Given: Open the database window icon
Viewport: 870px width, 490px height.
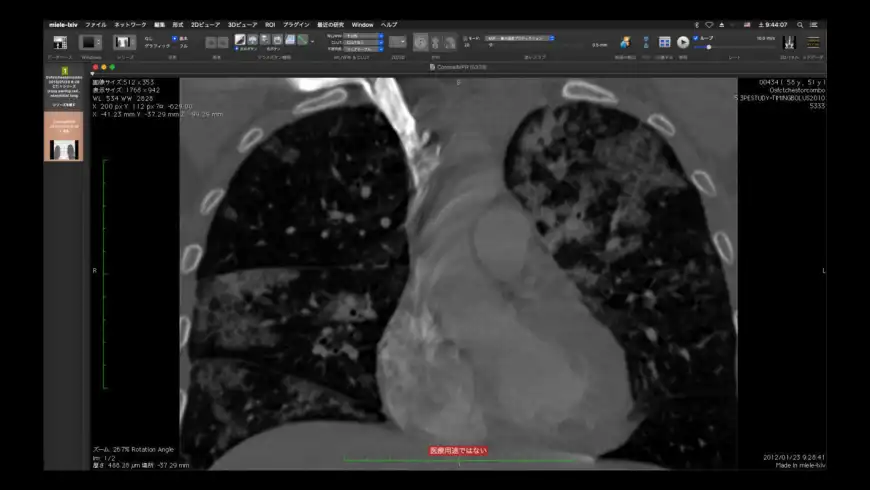Looking at the screenshot, I should (x=60, y=42).
